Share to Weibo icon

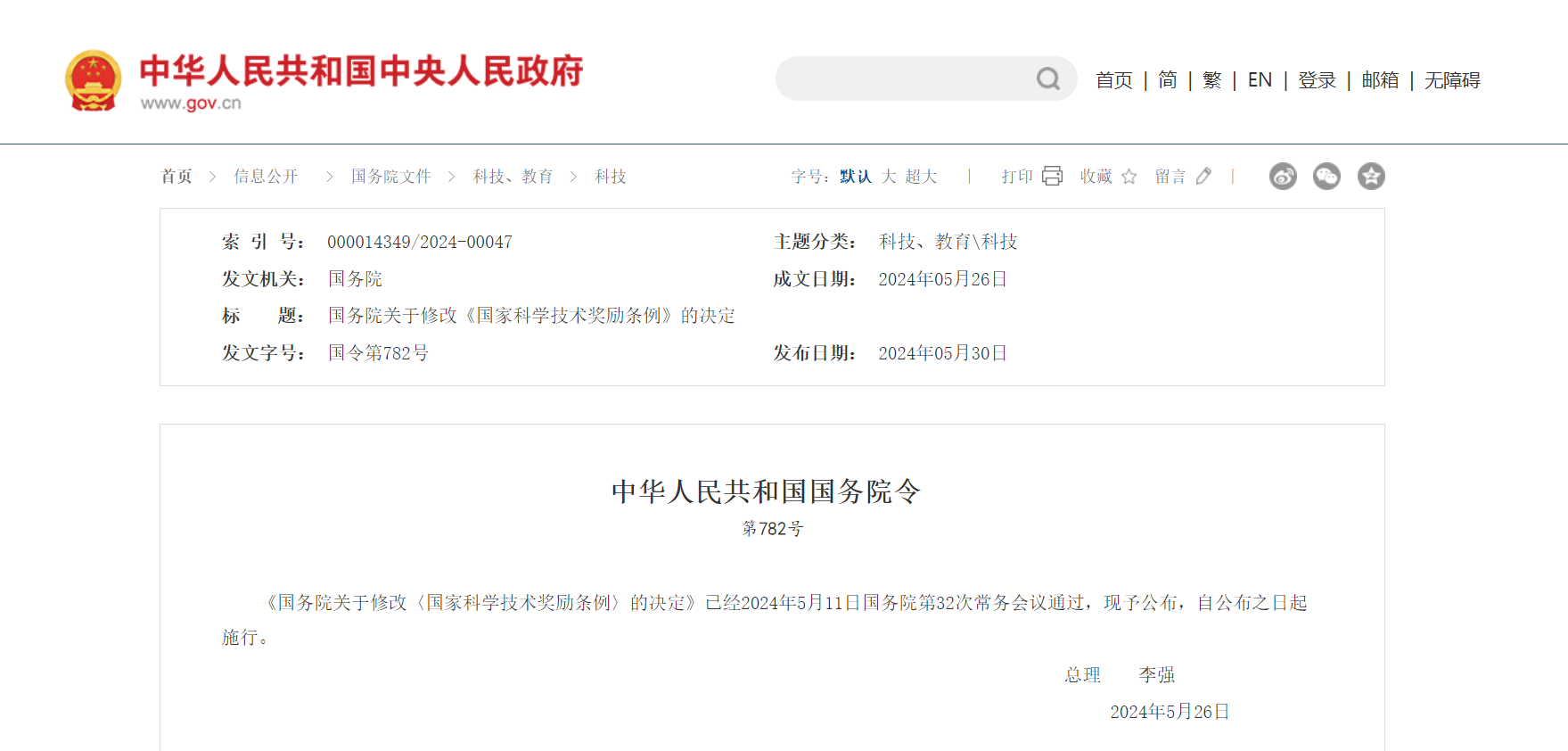pos(1283,177)
